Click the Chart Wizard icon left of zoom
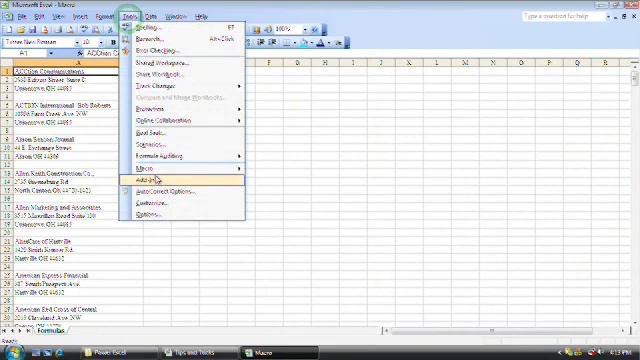Screen dimensions: 640x360 coord(256,29)
